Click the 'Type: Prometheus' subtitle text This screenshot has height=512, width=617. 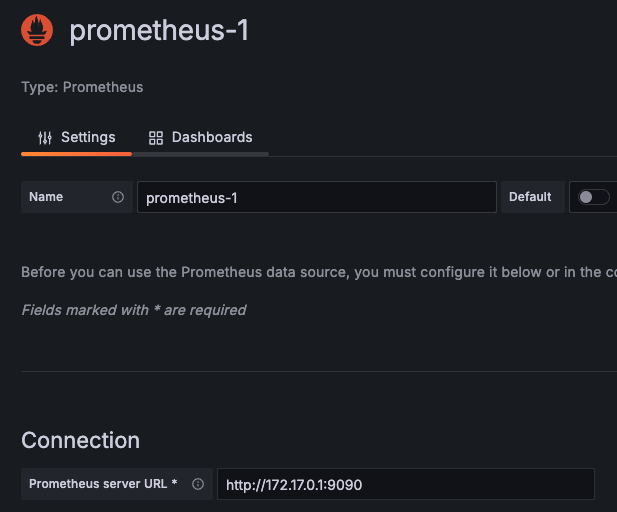tap(82, 87)
